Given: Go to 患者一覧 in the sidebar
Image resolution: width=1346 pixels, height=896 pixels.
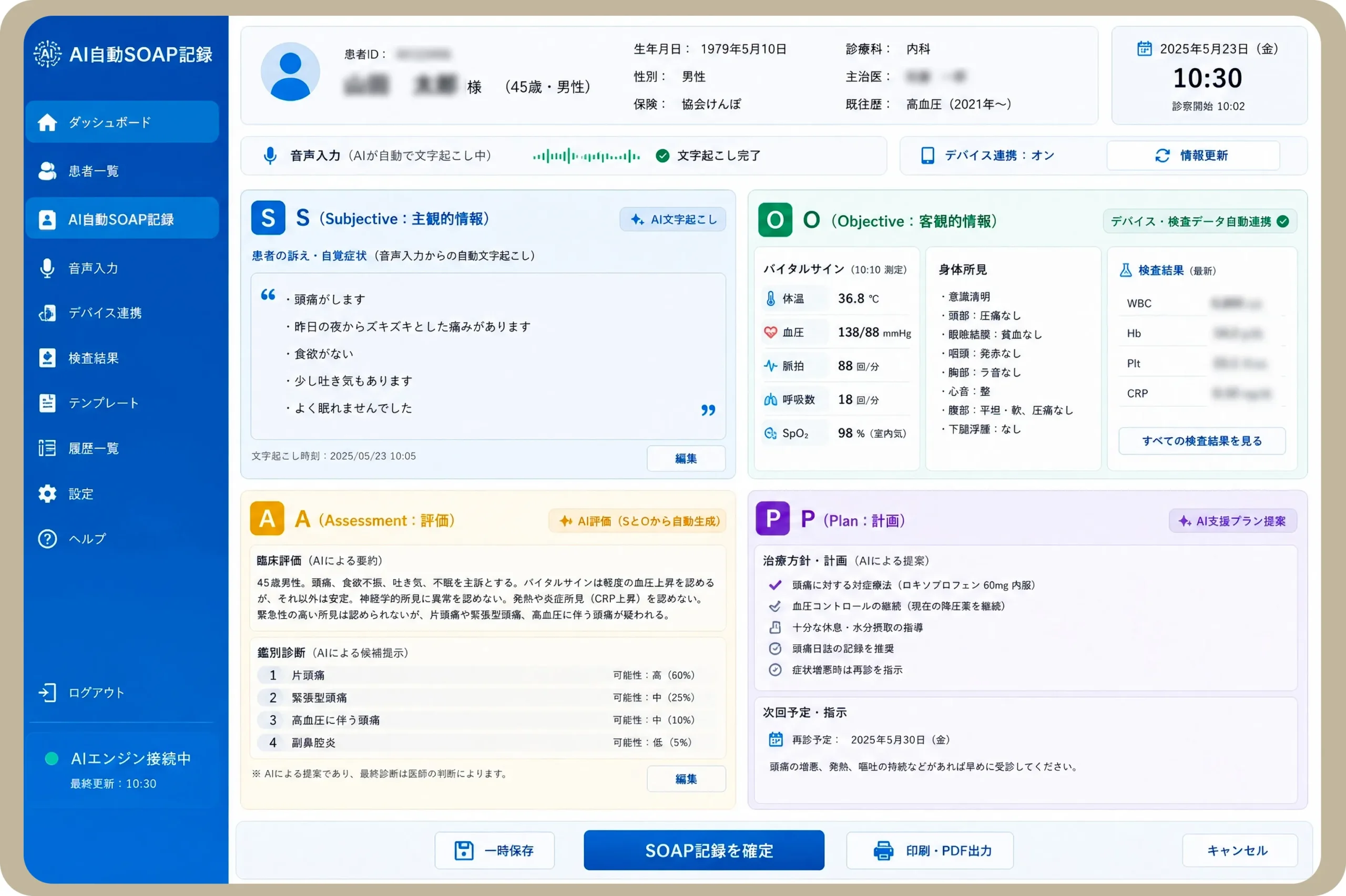Looking at the screenshot, I should [x=122, y=171].
